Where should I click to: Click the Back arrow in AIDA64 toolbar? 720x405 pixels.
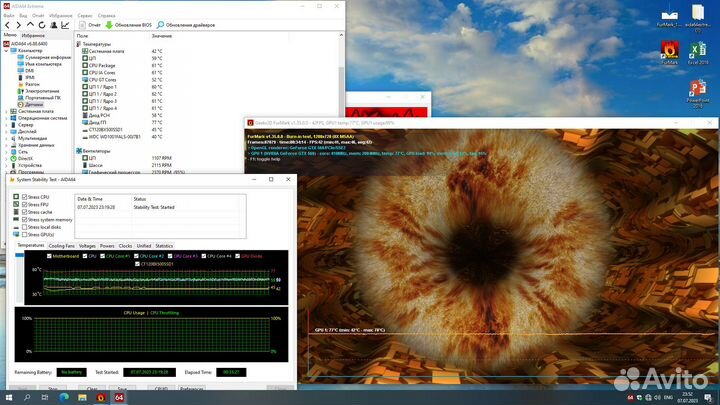point(7,25)
